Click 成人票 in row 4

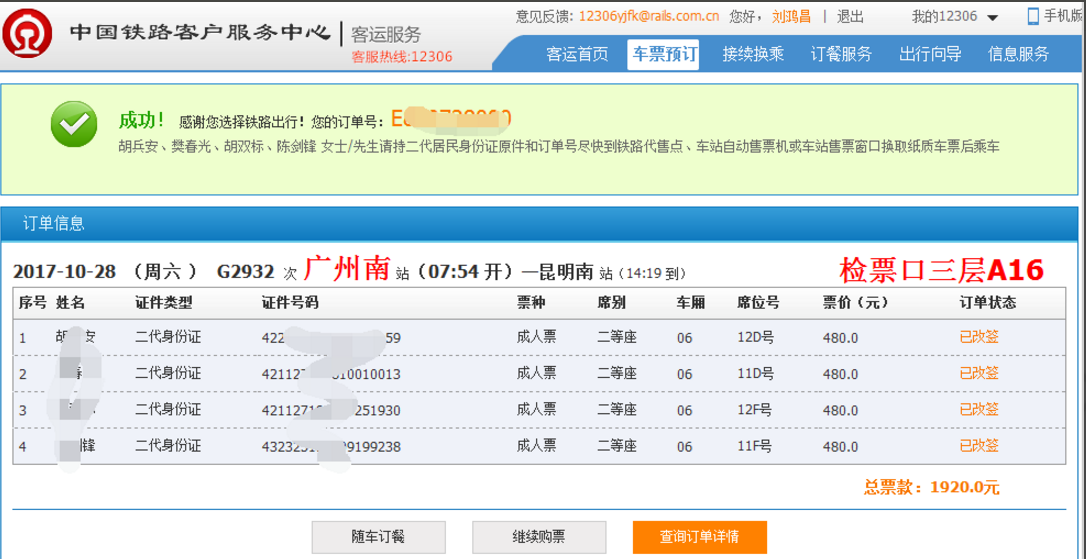point(536,445)
